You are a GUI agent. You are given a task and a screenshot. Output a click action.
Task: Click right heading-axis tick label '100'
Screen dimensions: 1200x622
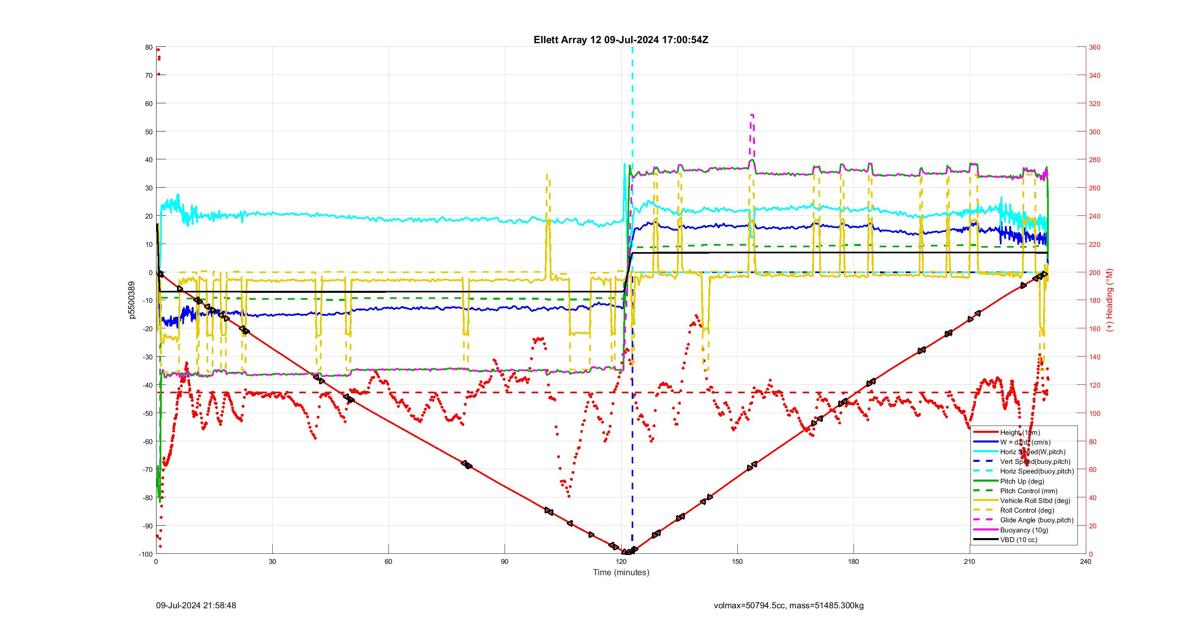(1095, 413)
